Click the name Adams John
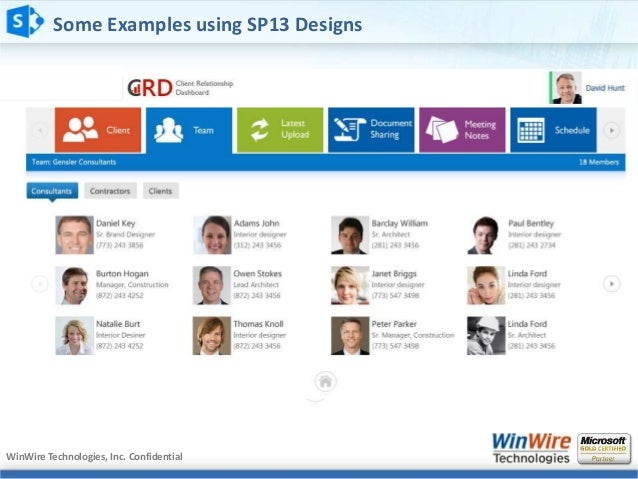 coord(256,223)
